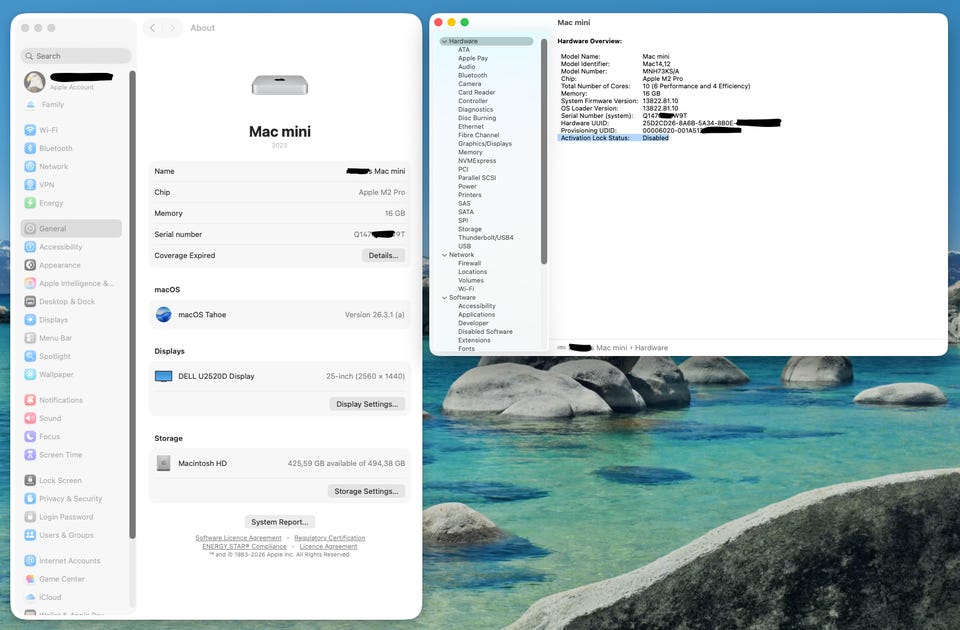Open Desktop & Dock settings
The height and width of the screenshot is (630, 960).
66,301
